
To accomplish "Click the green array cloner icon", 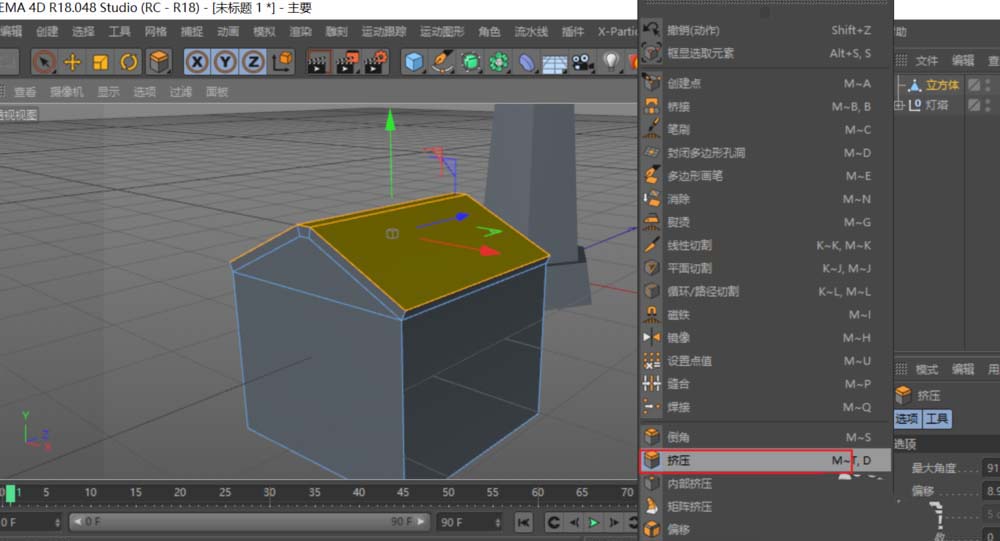I will click(499, 62).
